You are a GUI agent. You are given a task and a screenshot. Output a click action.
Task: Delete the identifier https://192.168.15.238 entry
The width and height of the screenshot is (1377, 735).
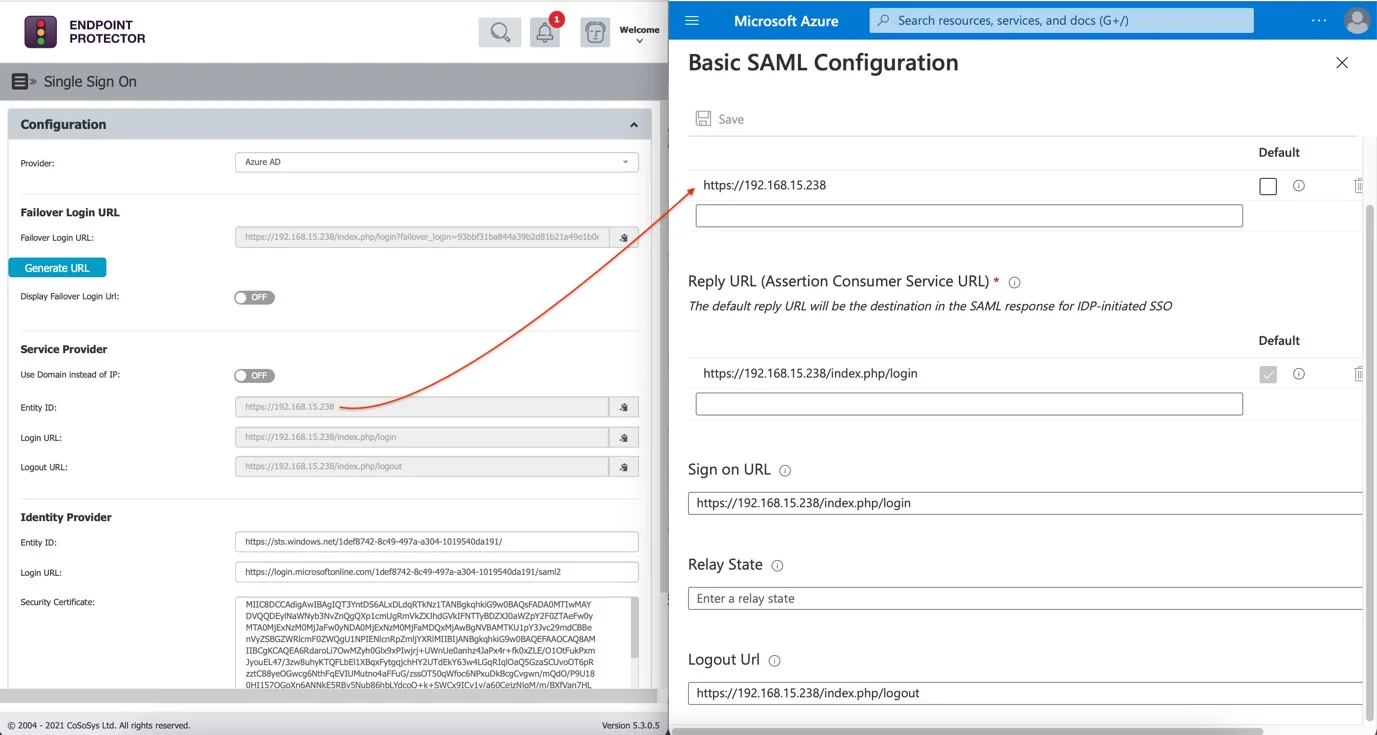pyautogui.click(x=1358, y=186)
